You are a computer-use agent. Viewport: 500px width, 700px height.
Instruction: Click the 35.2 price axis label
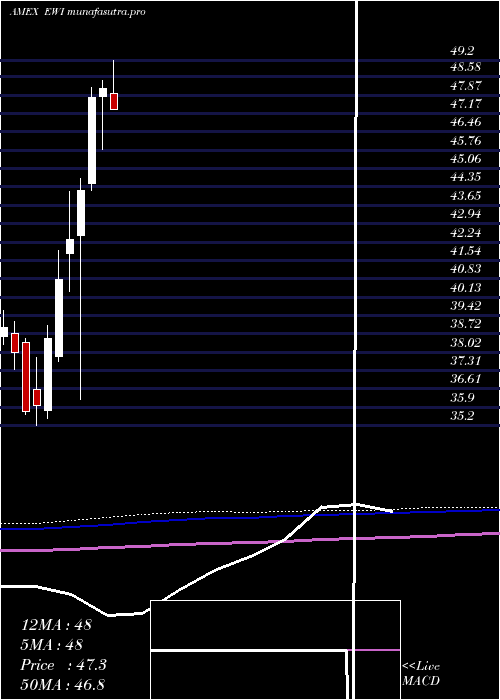462,416
